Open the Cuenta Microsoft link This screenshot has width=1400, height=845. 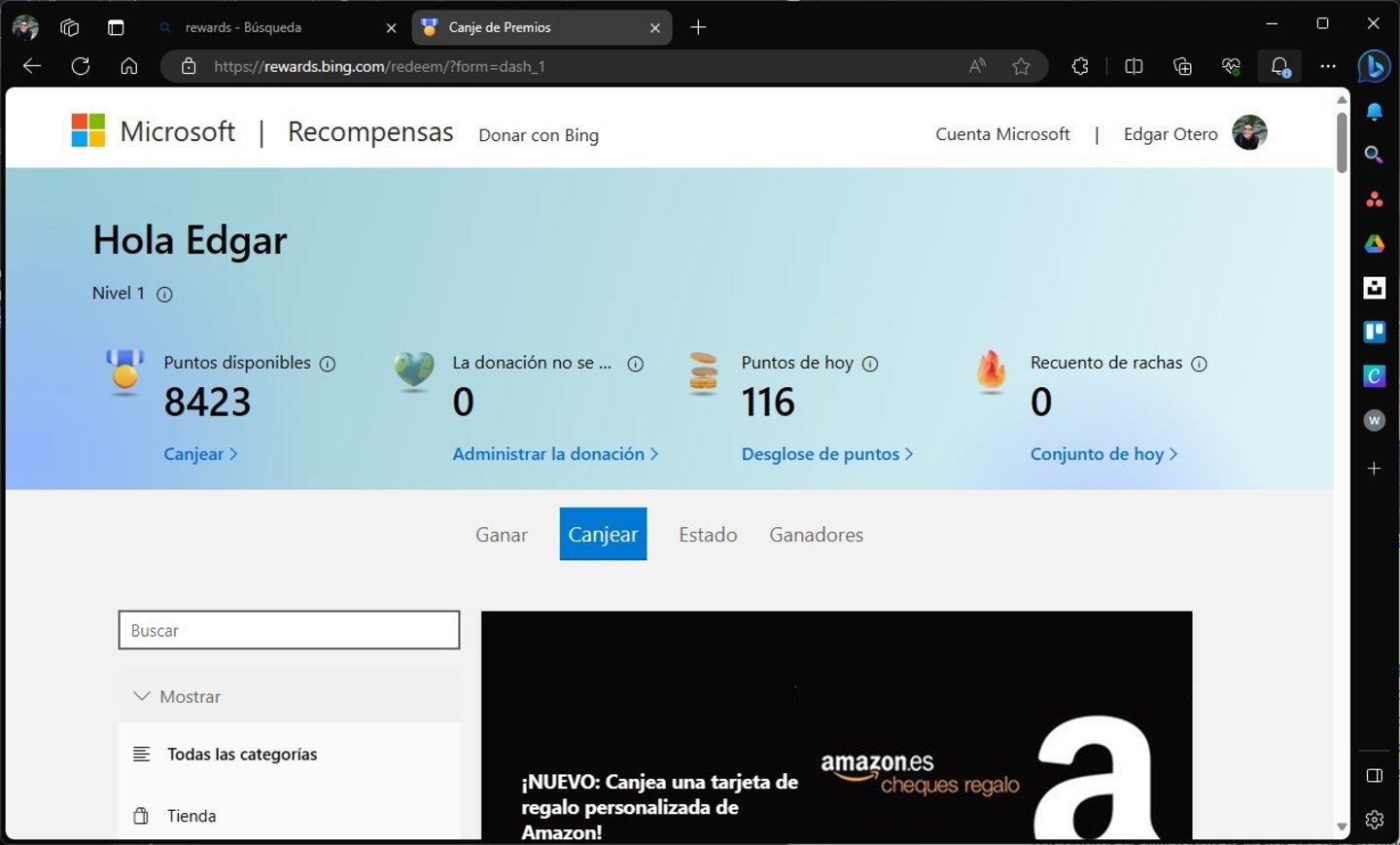coord(1002,134)
